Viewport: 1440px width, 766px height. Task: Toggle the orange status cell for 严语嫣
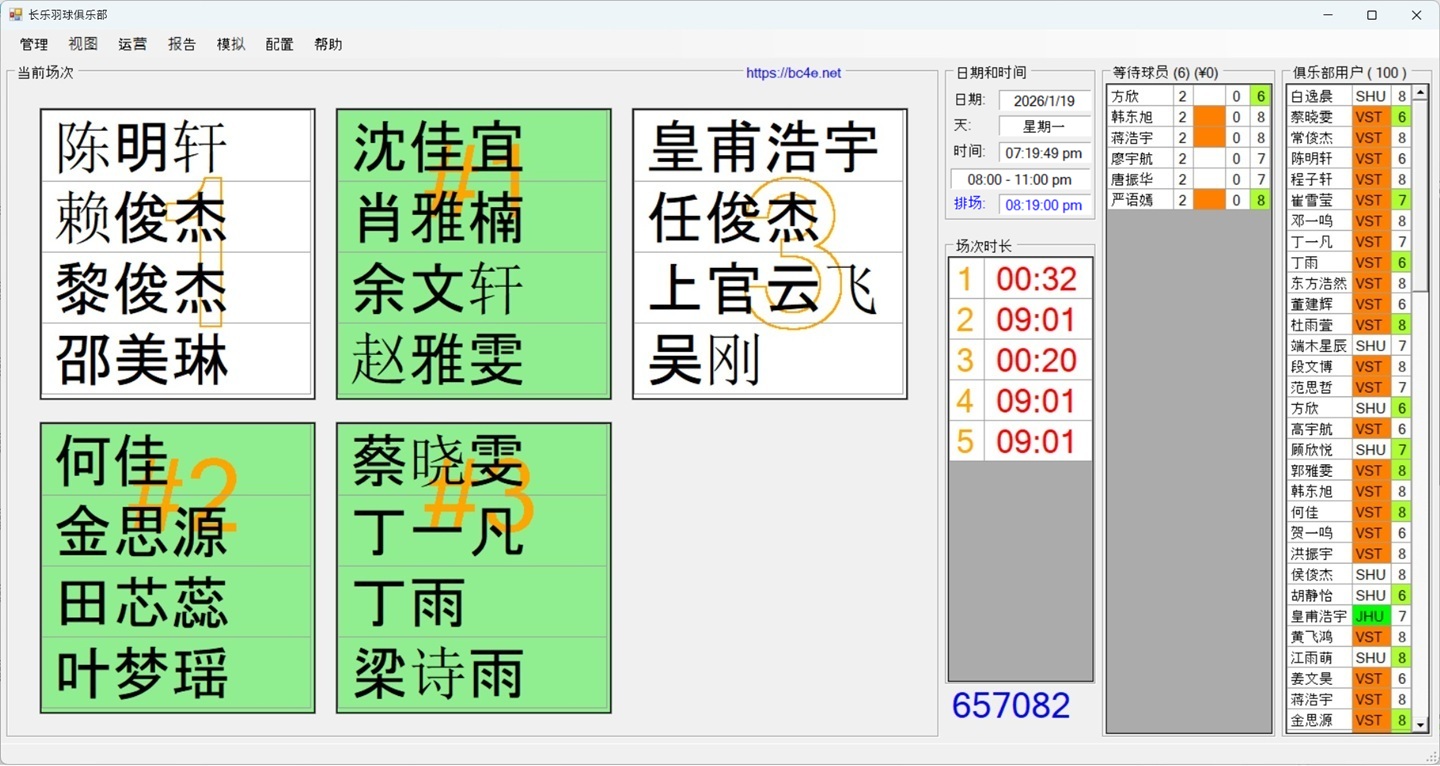(x=1209, y=199)
